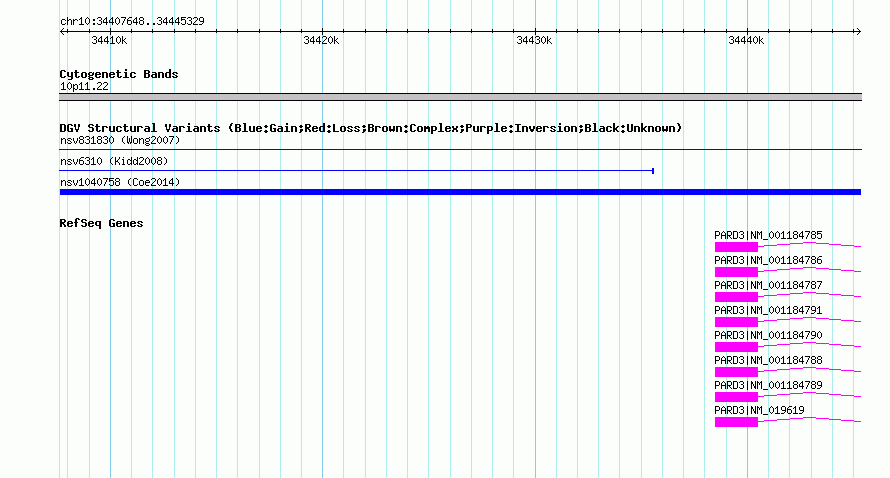The width and height of the screenshot is (890, 478).
Task: Open transcript PARD3|NM_001184789 label
Action: tap(768, 385)
